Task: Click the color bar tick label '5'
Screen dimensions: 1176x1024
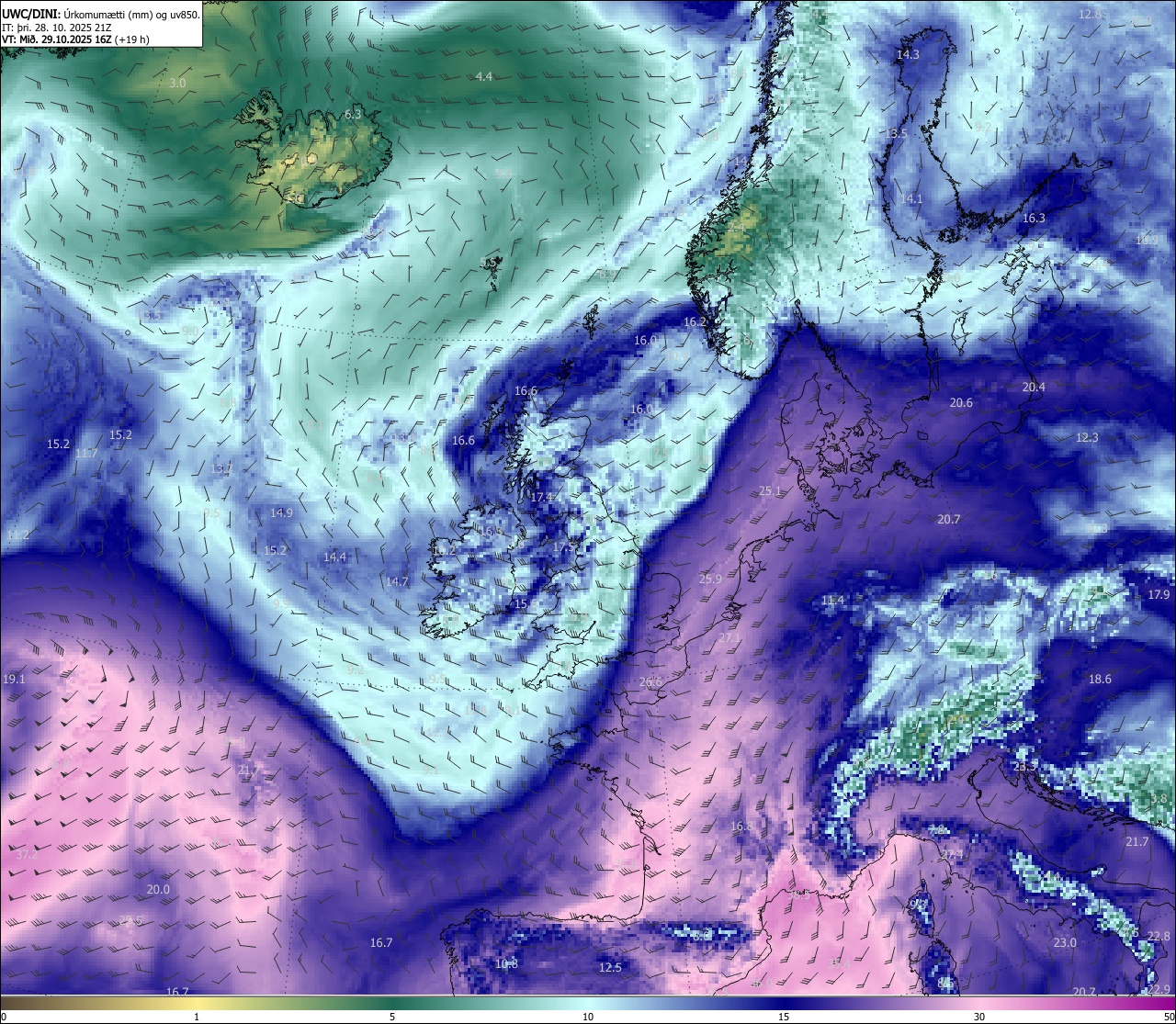Action: tap(392, 1017)
